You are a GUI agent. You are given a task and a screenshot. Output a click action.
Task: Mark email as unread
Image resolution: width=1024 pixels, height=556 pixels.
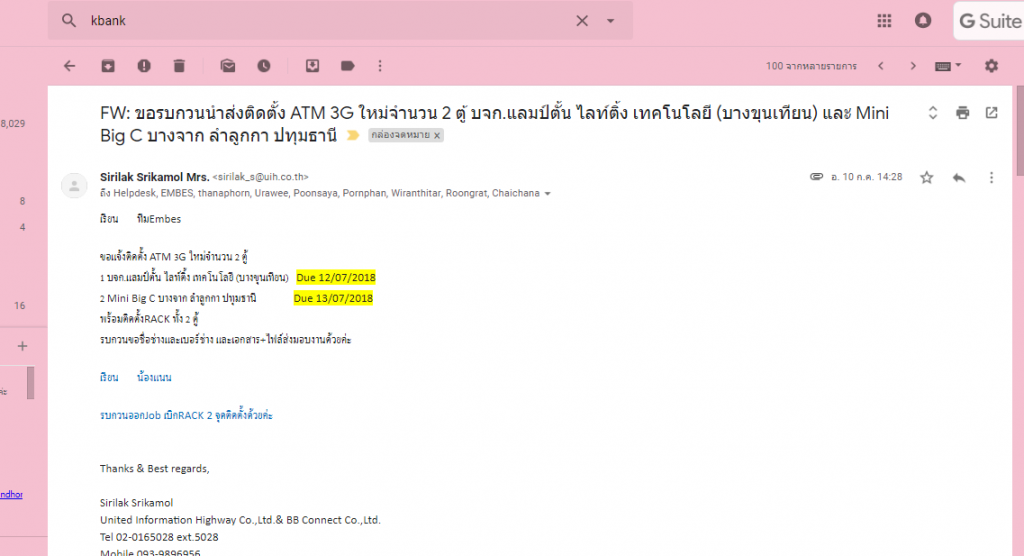pos(227,66)
